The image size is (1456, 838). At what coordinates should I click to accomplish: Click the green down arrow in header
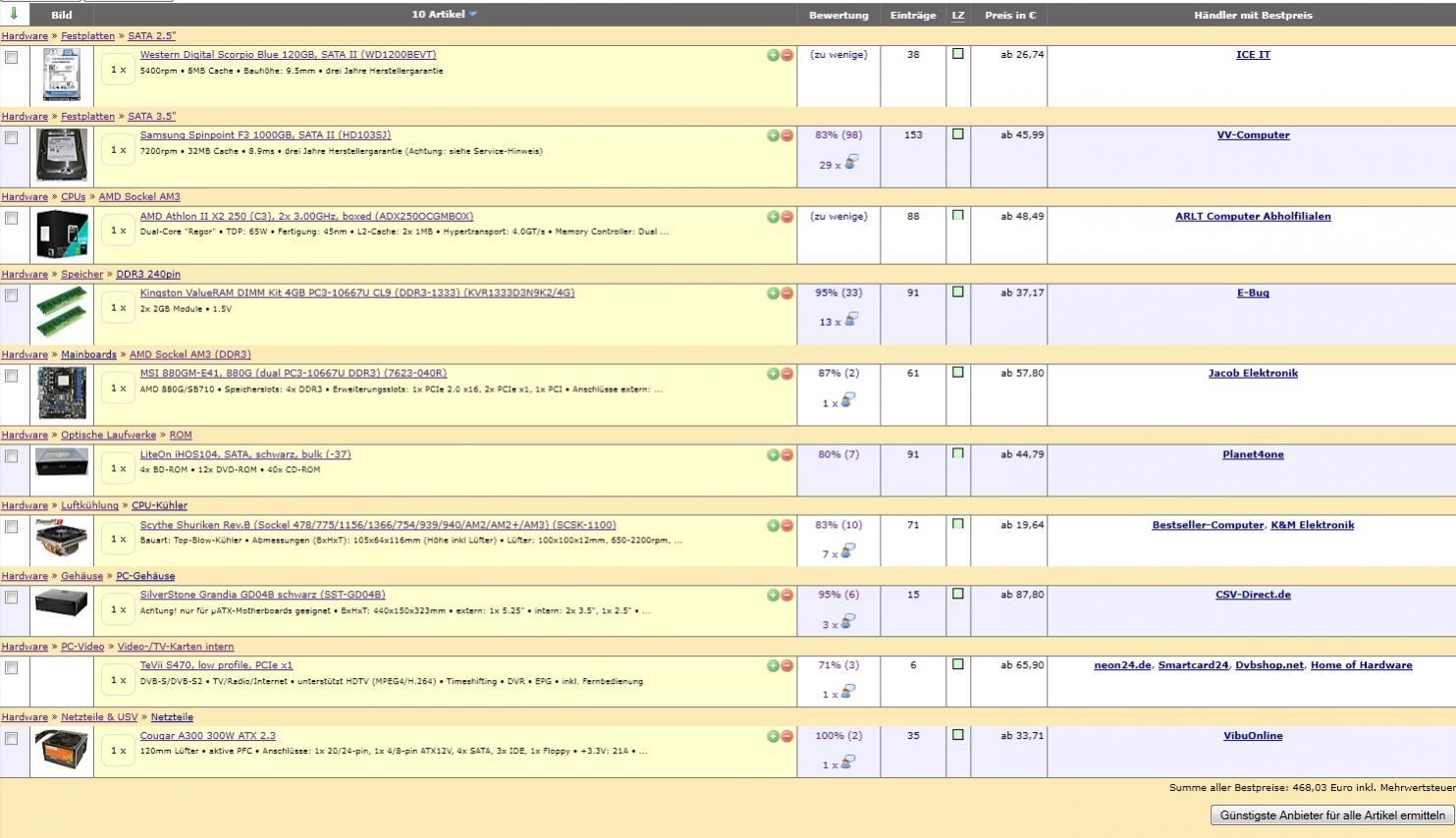[14, 14]
